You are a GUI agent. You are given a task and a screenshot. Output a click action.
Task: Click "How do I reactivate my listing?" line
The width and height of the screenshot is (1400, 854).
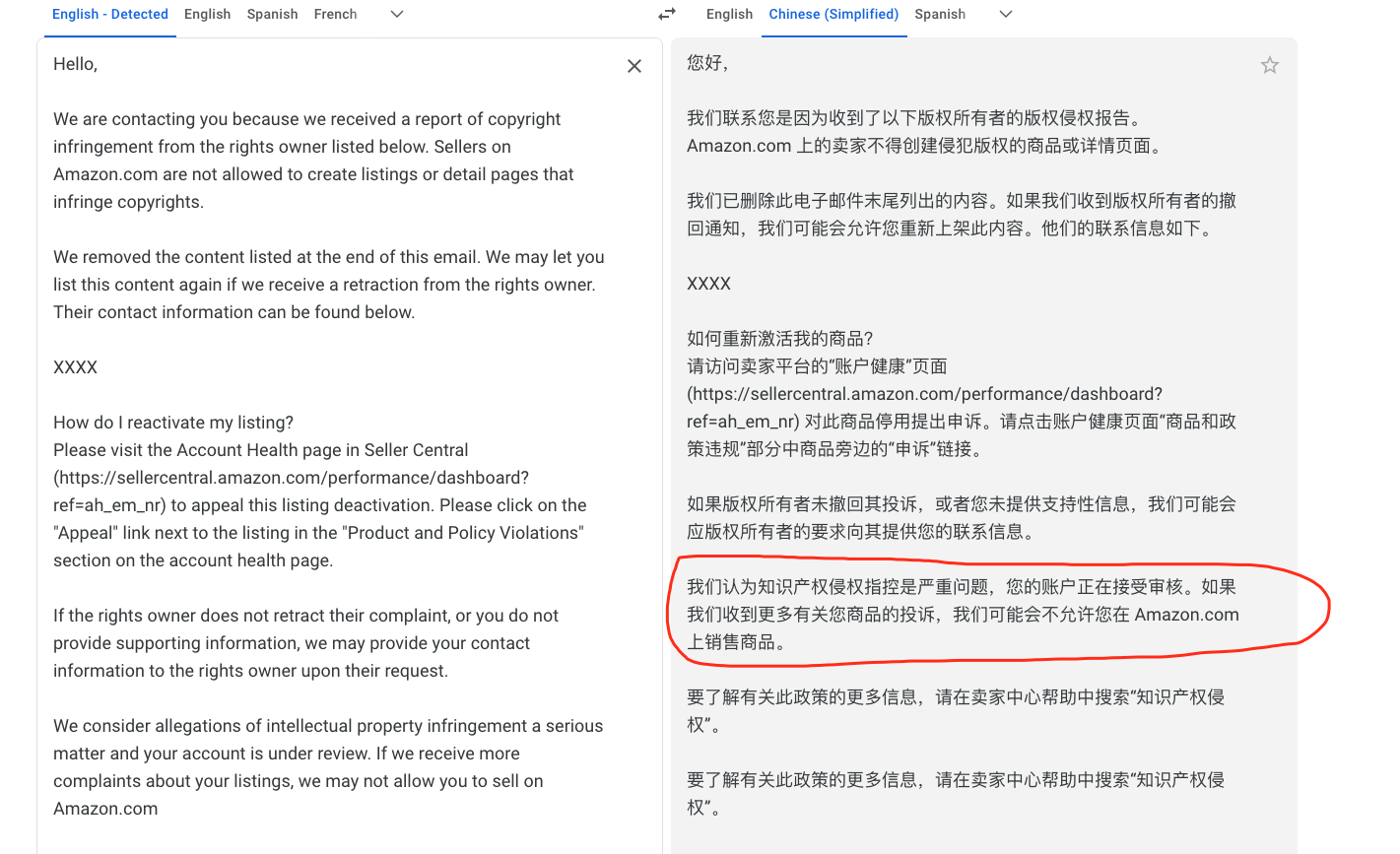tap(173, 423)
